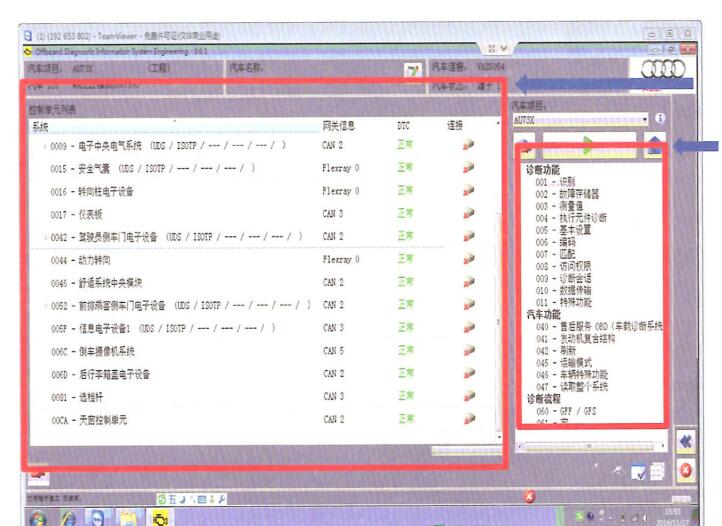Expand the 0052 前排乘客侧车门电子设备 row

coord(45,306)
